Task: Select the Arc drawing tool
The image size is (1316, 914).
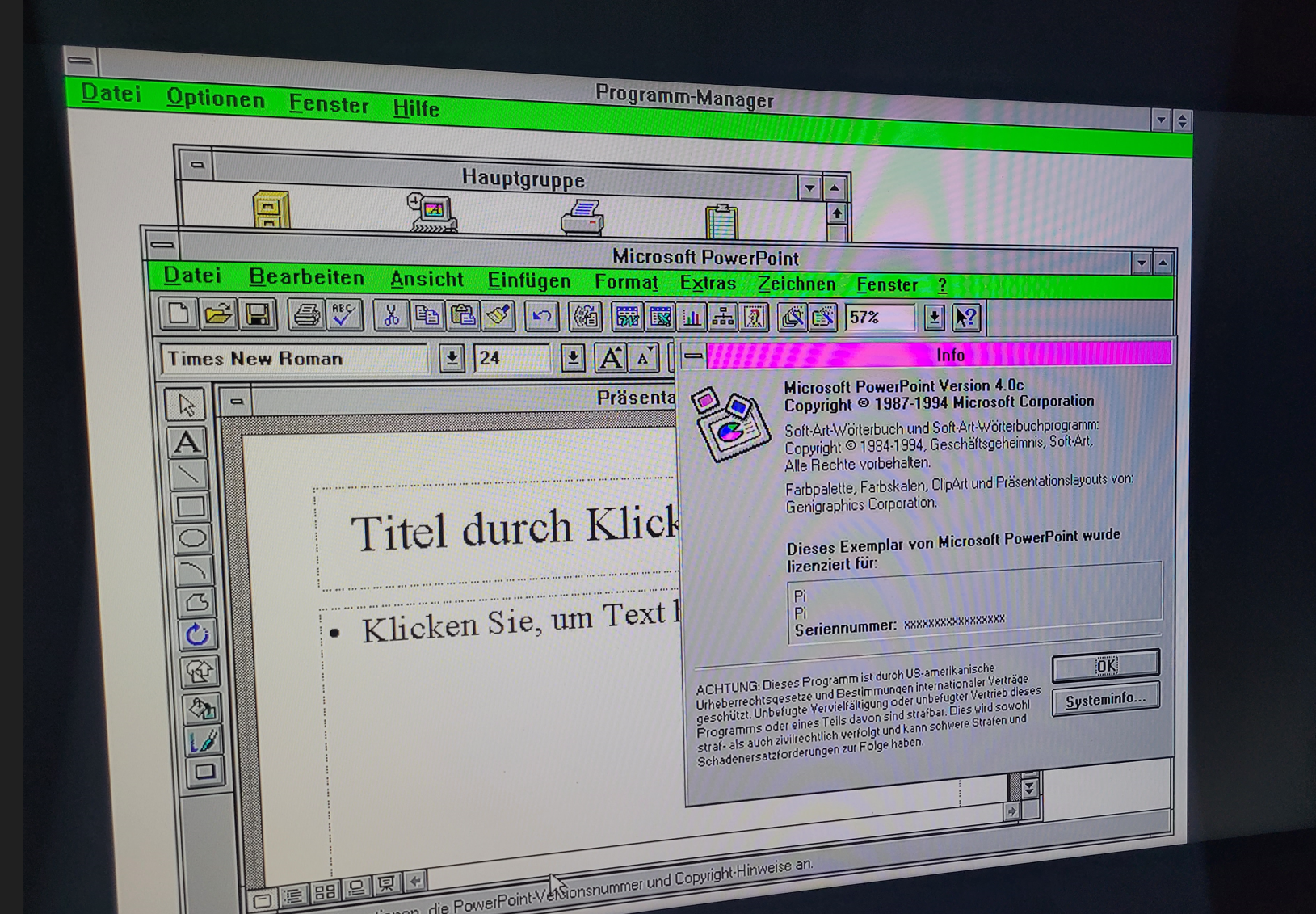Action: 194,570
